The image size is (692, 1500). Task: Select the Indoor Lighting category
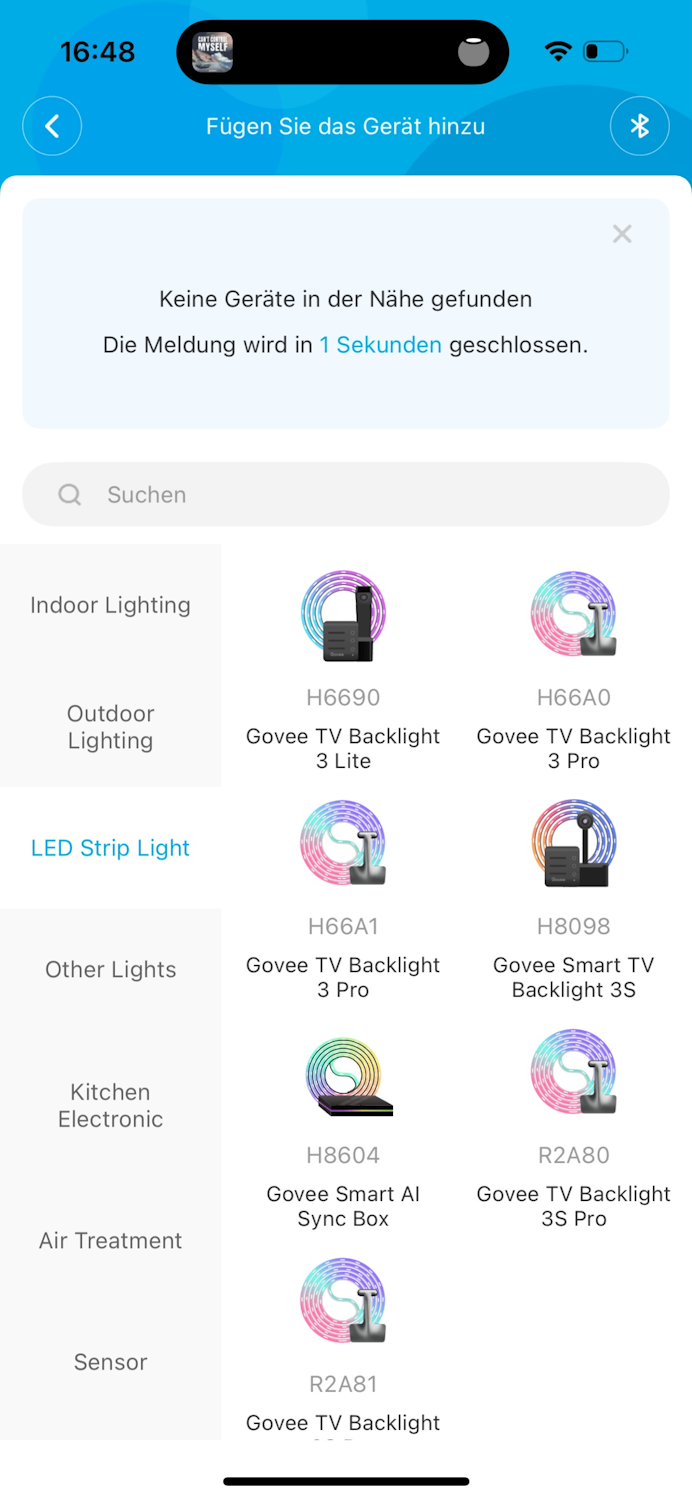(x=110, y=605)
